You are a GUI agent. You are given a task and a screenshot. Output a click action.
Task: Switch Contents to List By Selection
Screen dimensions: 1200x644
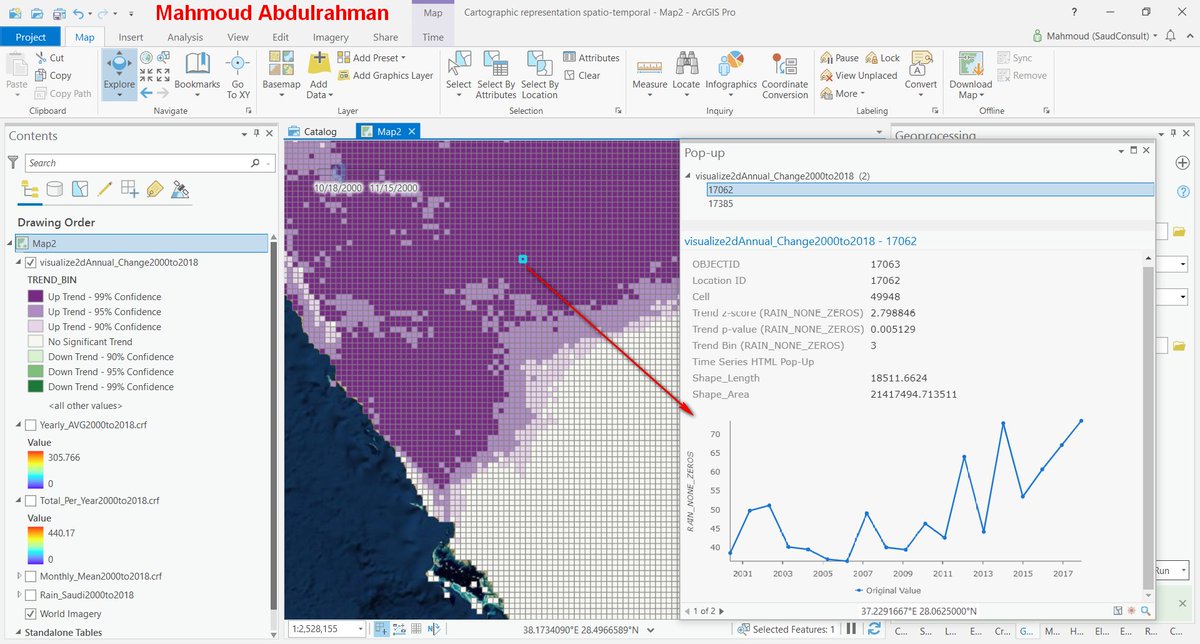[x=79, y=189]
